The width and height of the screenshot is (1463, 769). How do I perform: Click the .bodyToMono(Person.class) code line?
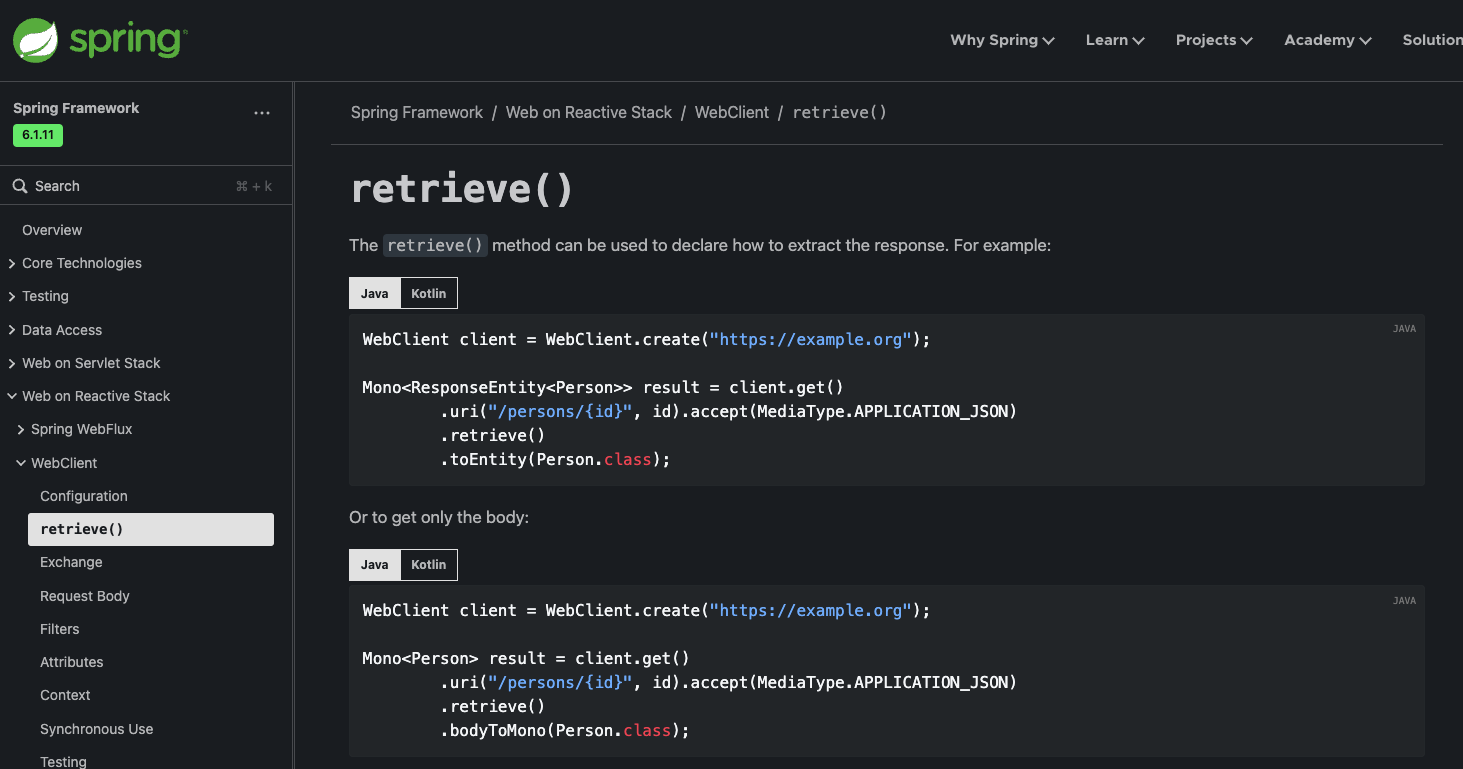click(565, 730)
